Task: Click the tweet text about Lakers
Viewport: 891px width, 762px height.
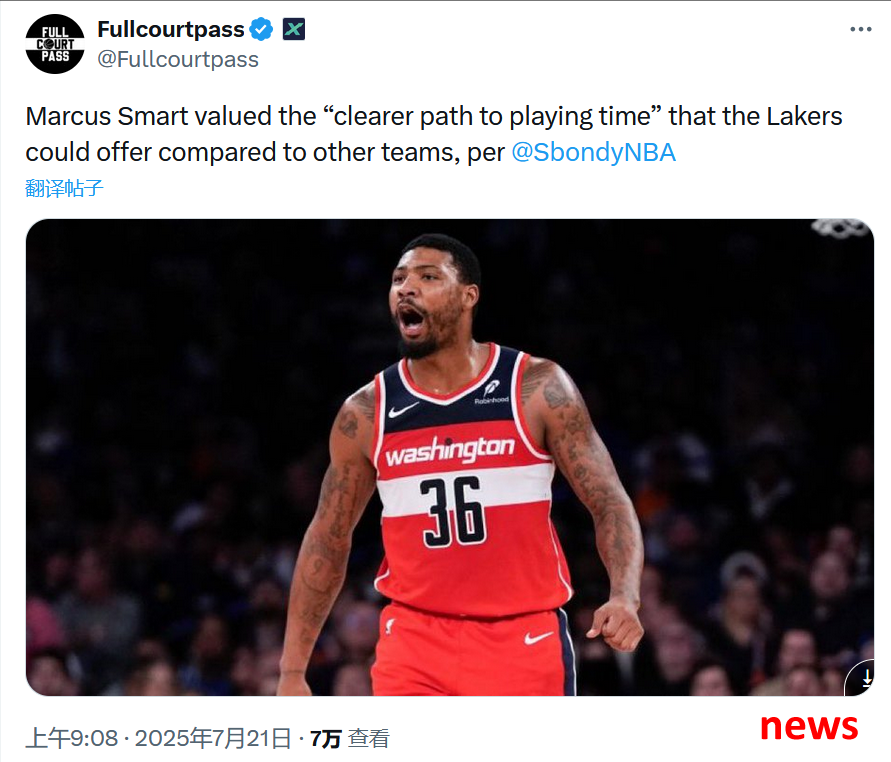Action: pyautogui.click(x=434, y=134)
